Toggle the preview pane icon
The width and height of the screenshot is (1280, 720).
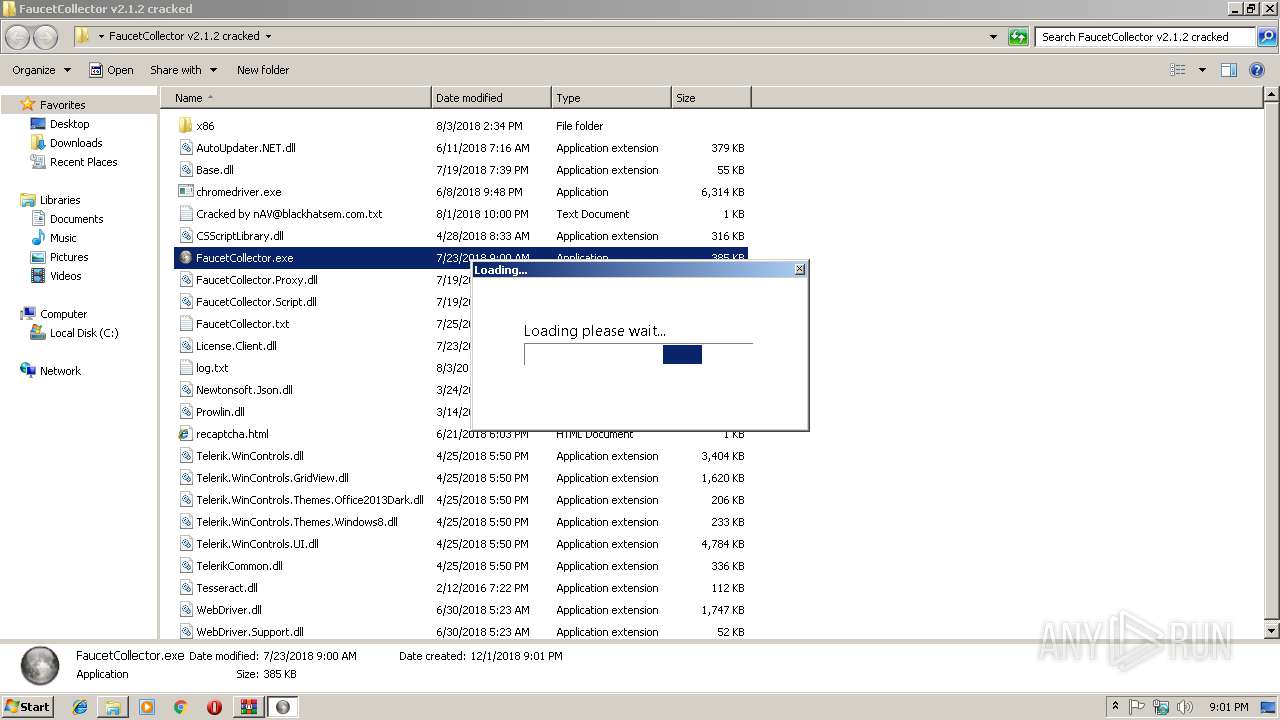[x=1229, y=70]
